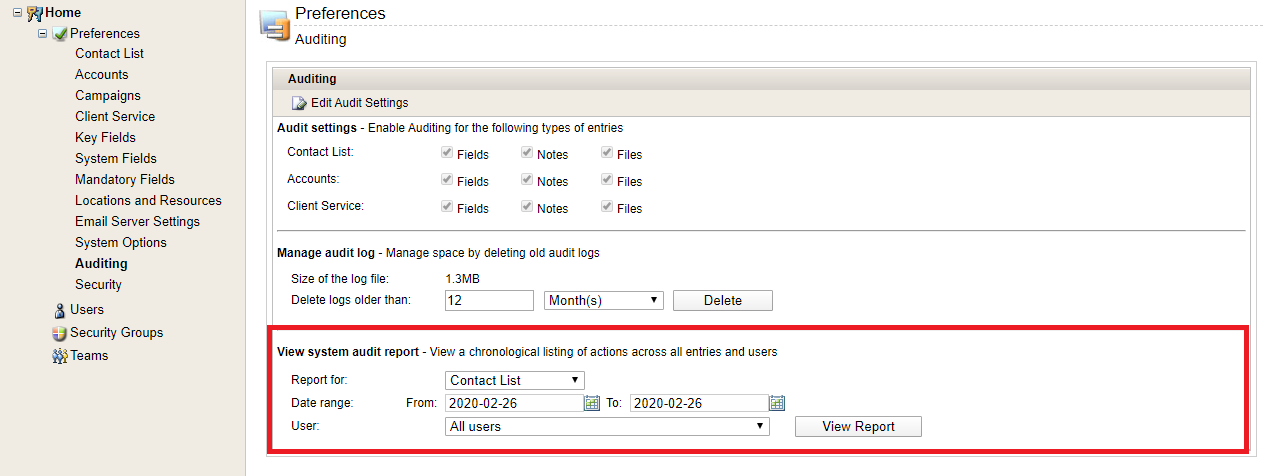
Task: Collapse the Home tree node
Action: 17,12
